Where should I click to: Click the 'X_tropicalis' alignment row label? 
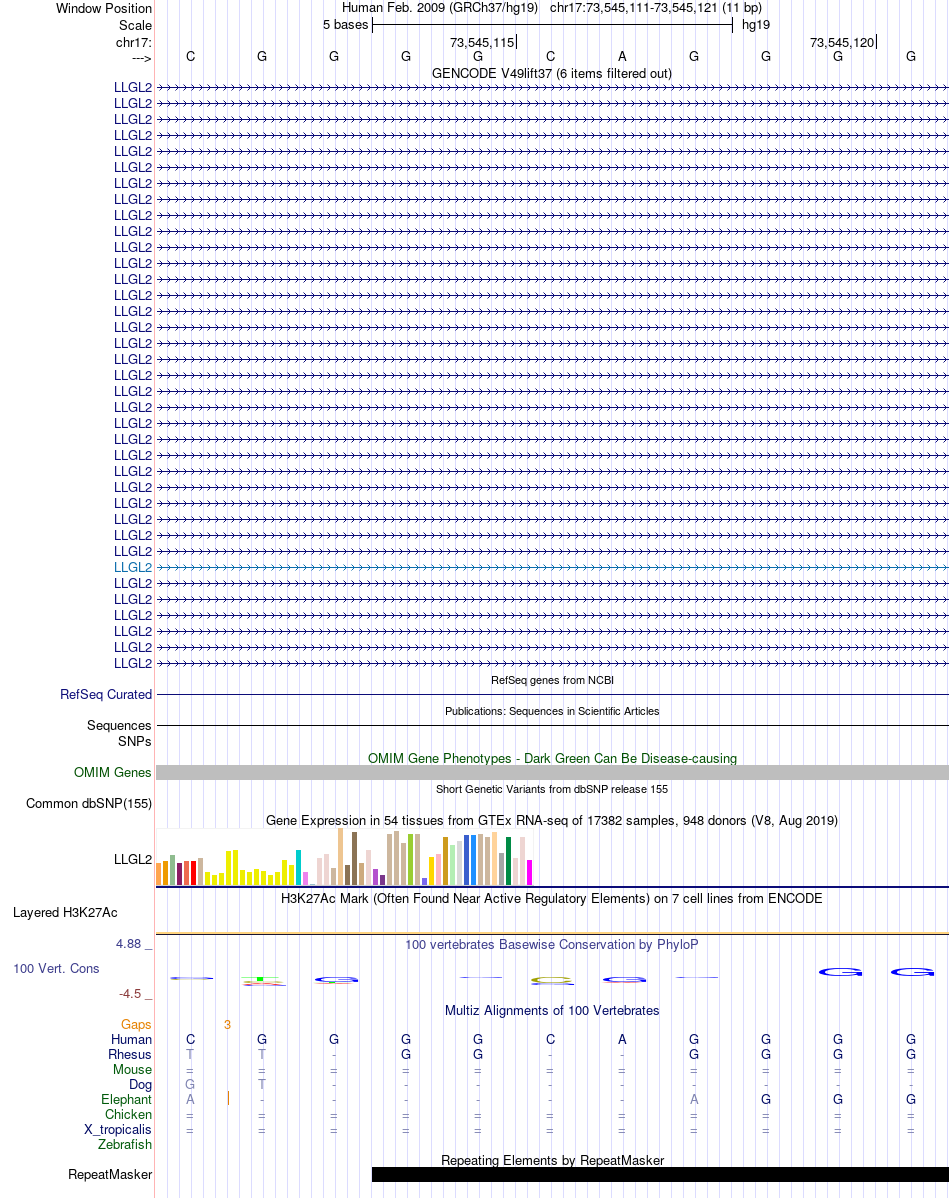click(x=118, y=1130)
